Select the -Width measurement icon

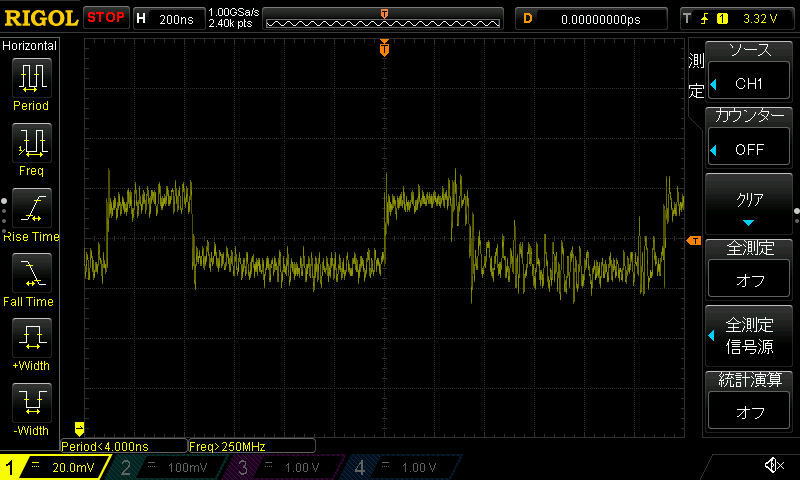[31, 402]
